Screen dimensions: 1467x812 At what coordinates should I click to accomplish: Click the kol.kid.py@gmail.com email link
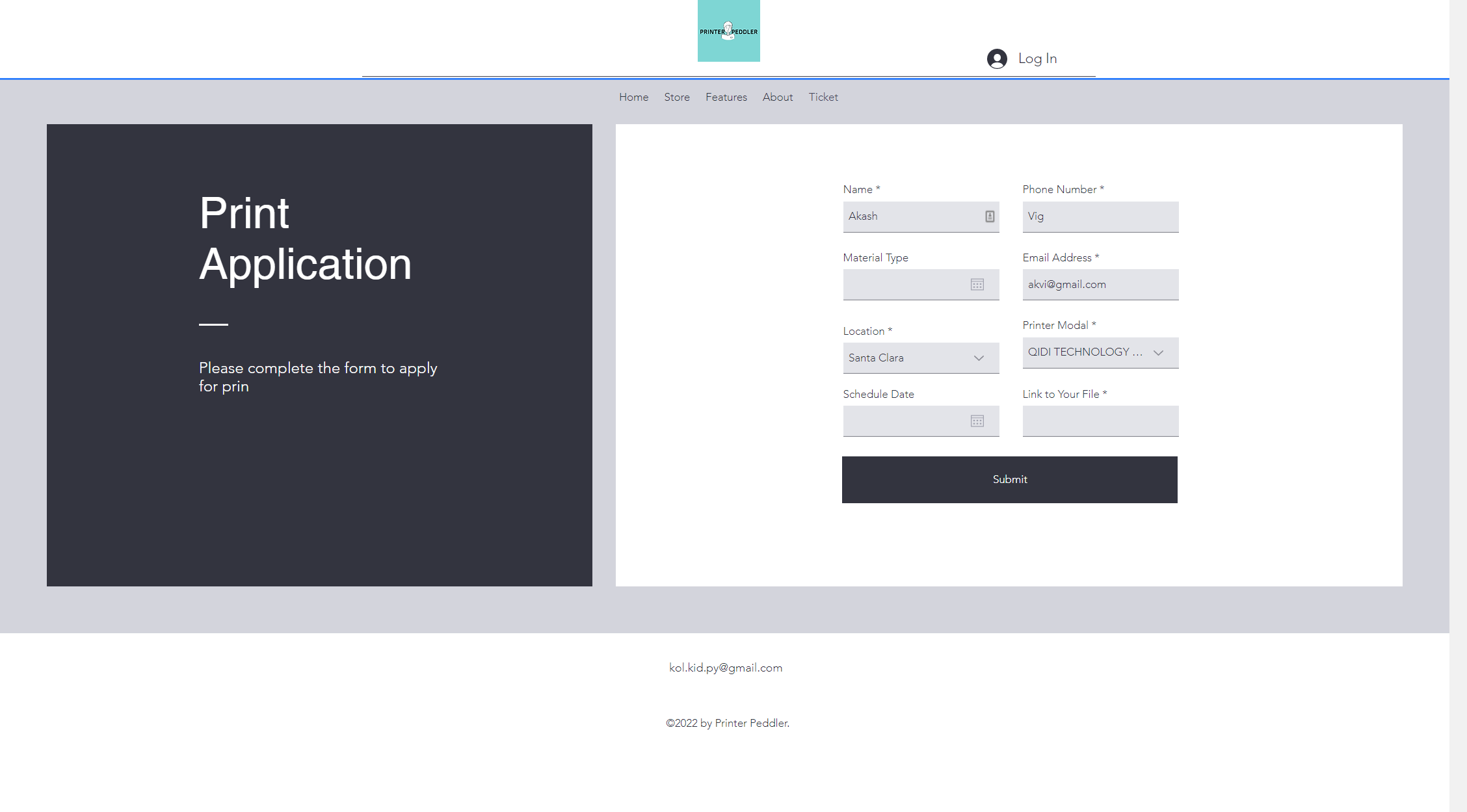pyautogui.click(x=725, y=668)
